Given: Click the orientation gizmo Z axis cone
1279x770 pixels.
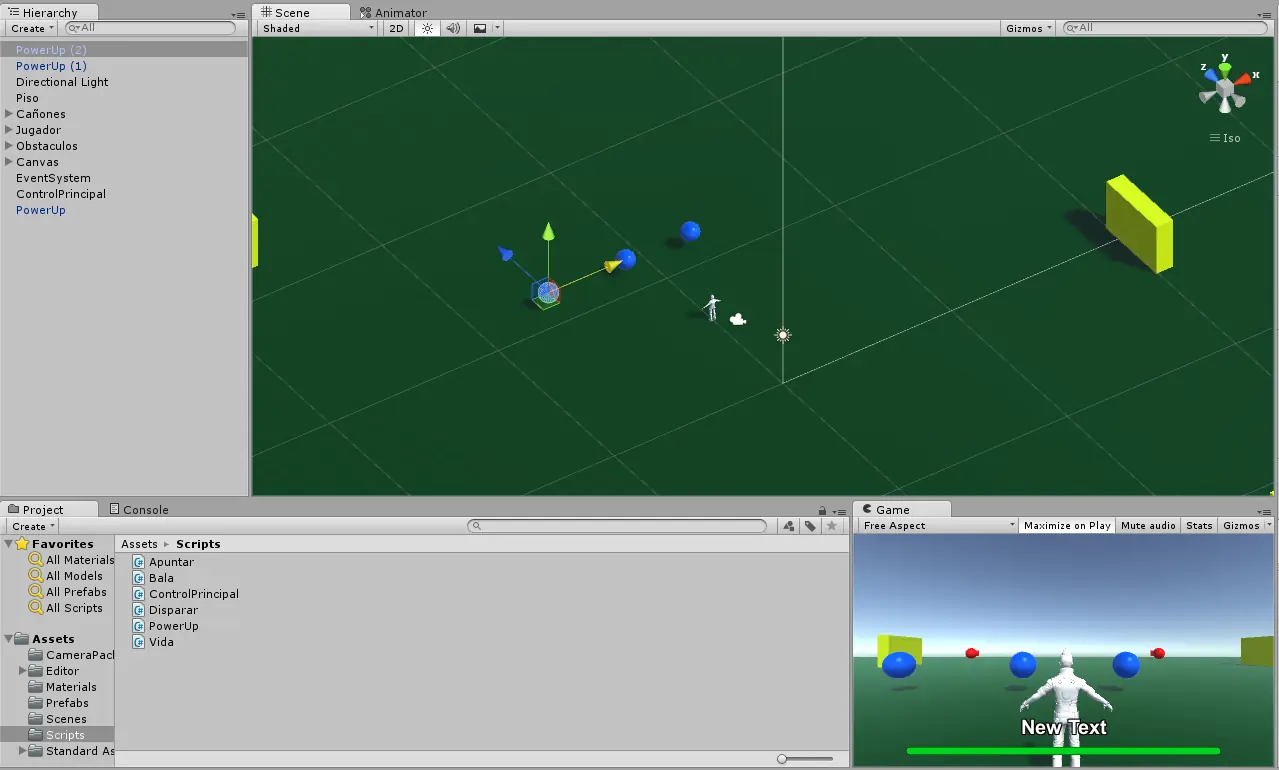Looking at the screenshot, I should click(1209, 73).
